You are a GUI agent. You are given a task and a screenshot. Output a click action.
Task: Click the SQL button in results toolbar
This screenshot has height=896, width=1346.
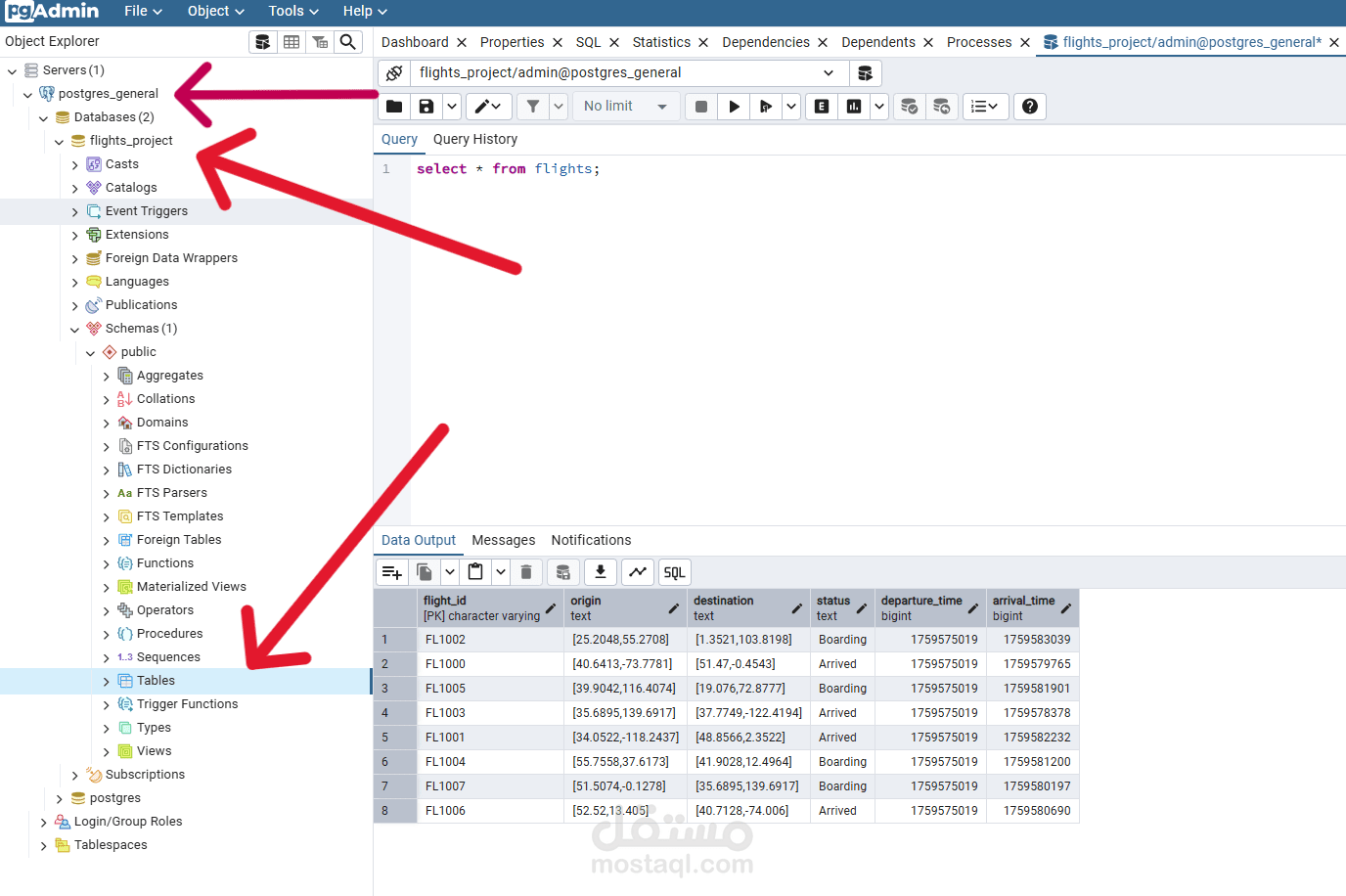(x=674, y=572)
